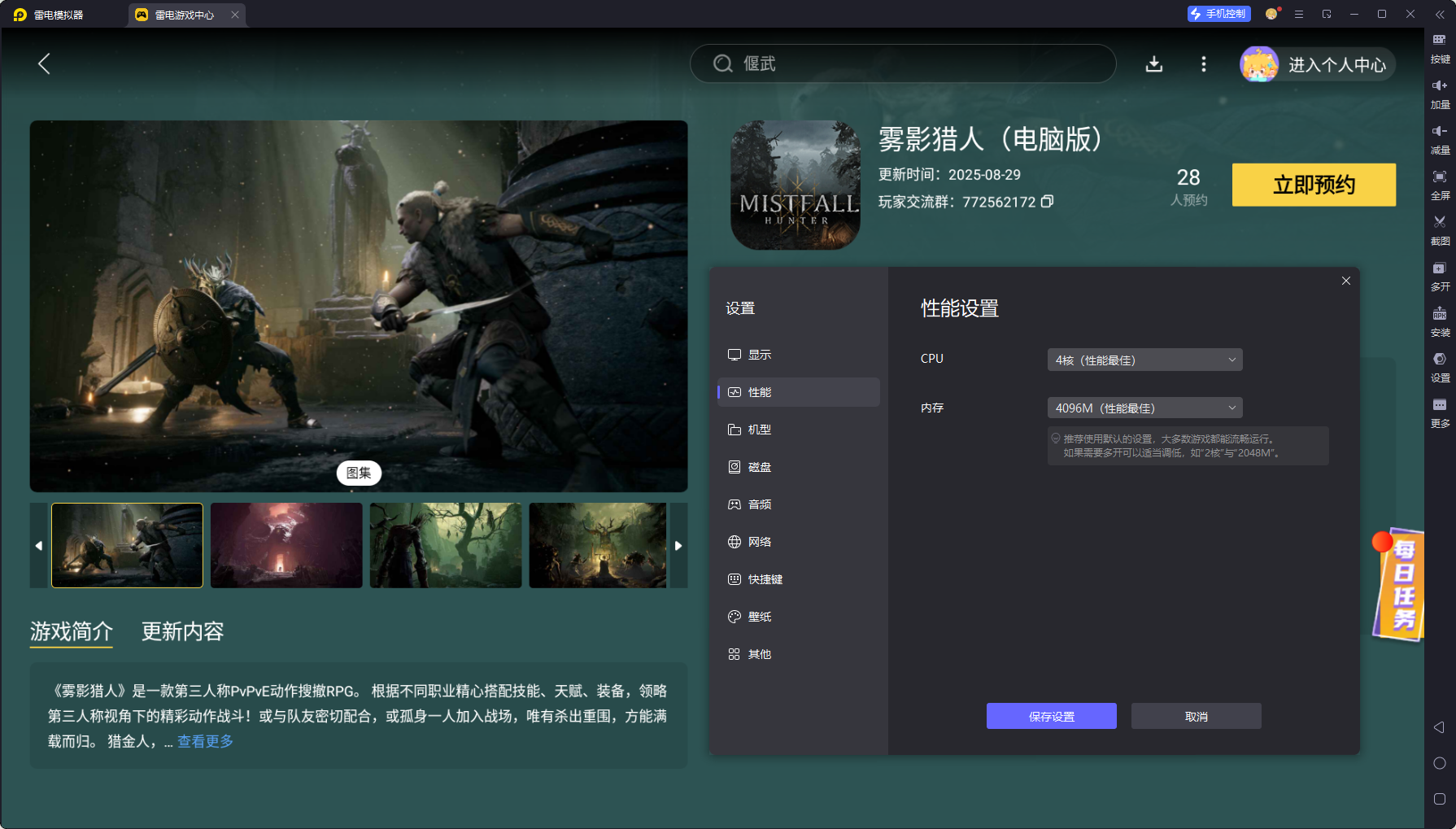Screen dimensions: 1456x829
Task: Switch to the 游戏简介 tab
Action: click(x=72, y=631)
